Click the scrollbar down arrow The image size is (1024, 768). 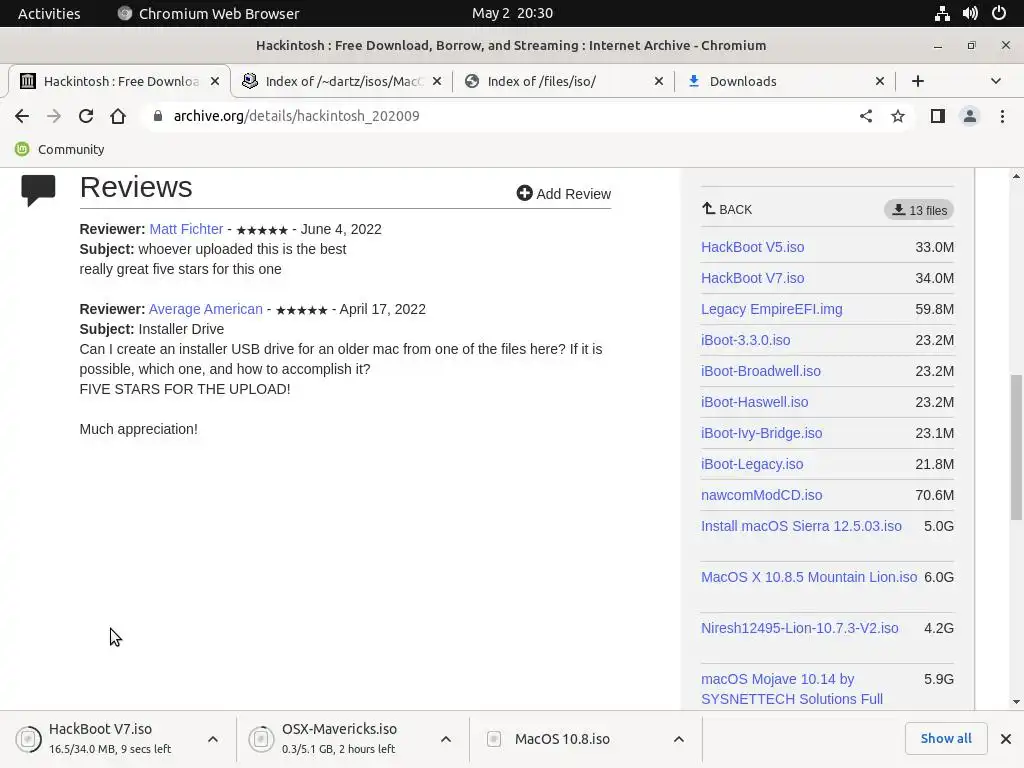coord(1016,702)
